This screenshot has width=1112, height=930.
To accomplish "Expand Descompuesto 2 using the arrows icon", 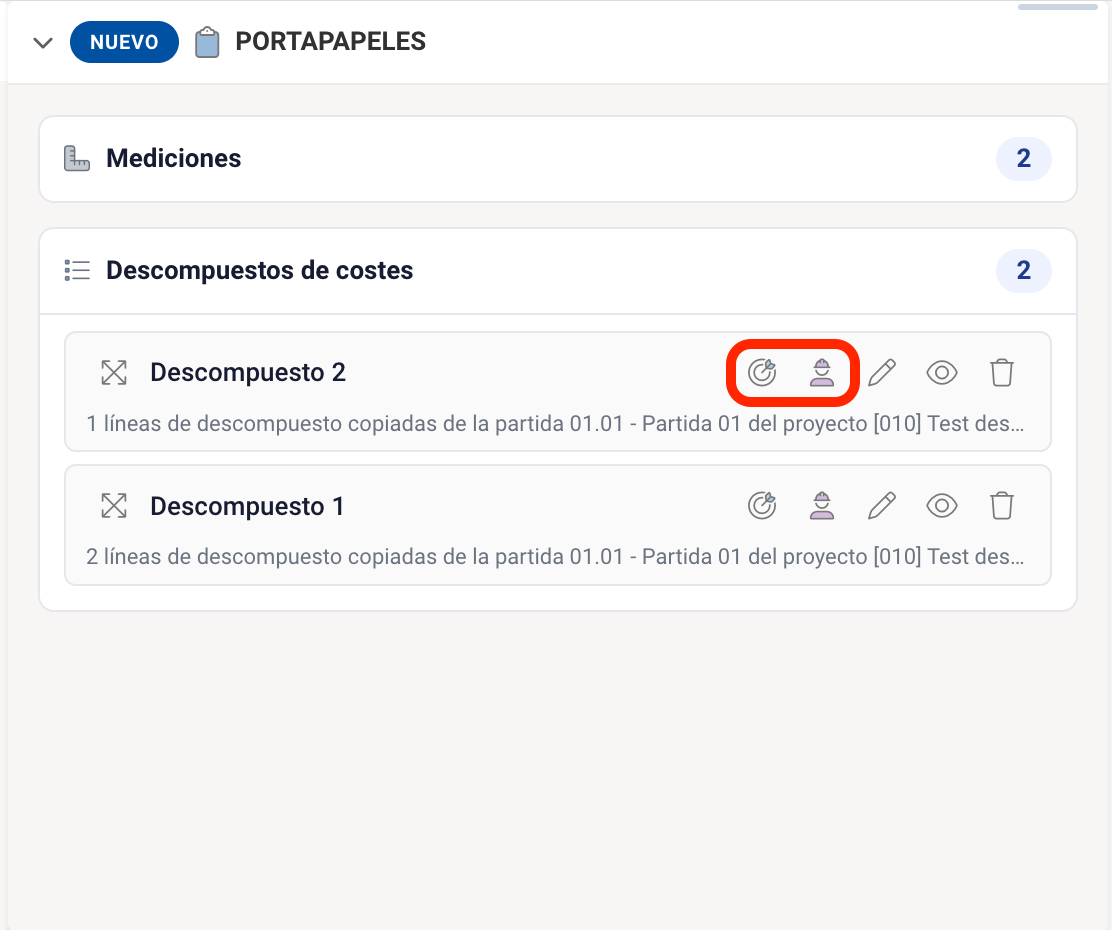I will pos(114,373).
